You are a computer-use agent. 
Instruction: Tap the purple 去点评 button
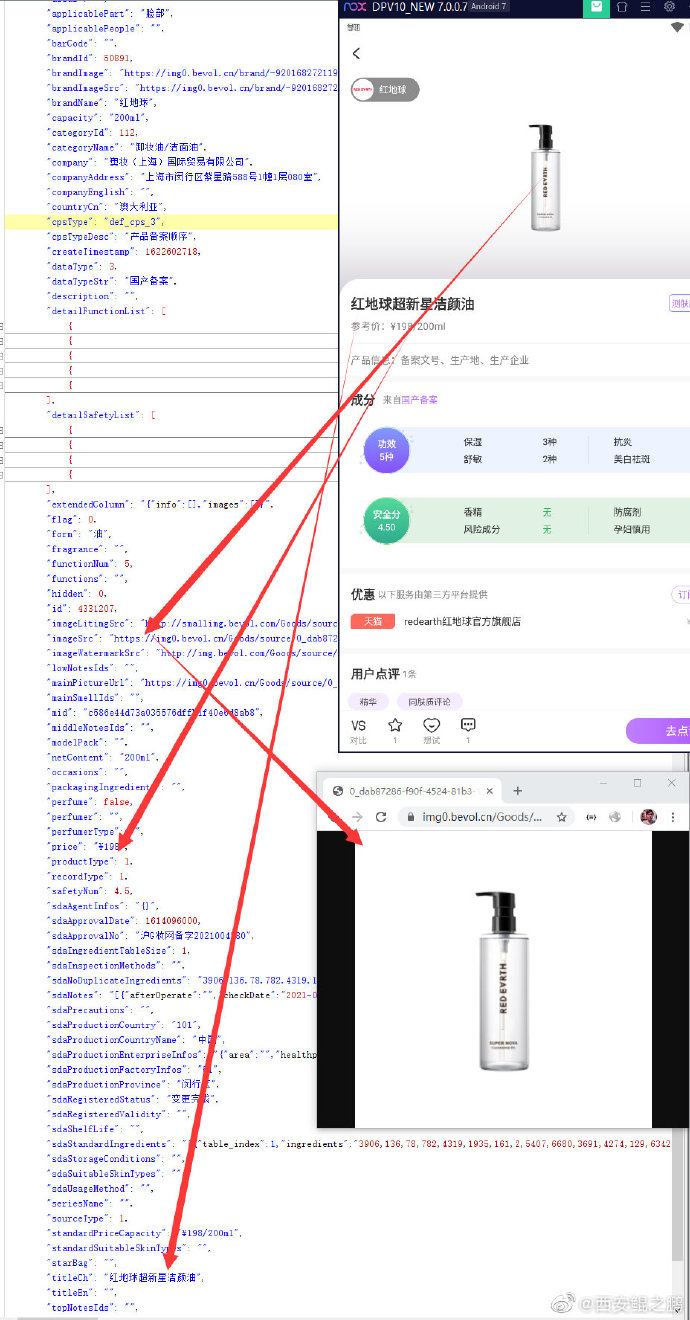(x=658, y=731)
